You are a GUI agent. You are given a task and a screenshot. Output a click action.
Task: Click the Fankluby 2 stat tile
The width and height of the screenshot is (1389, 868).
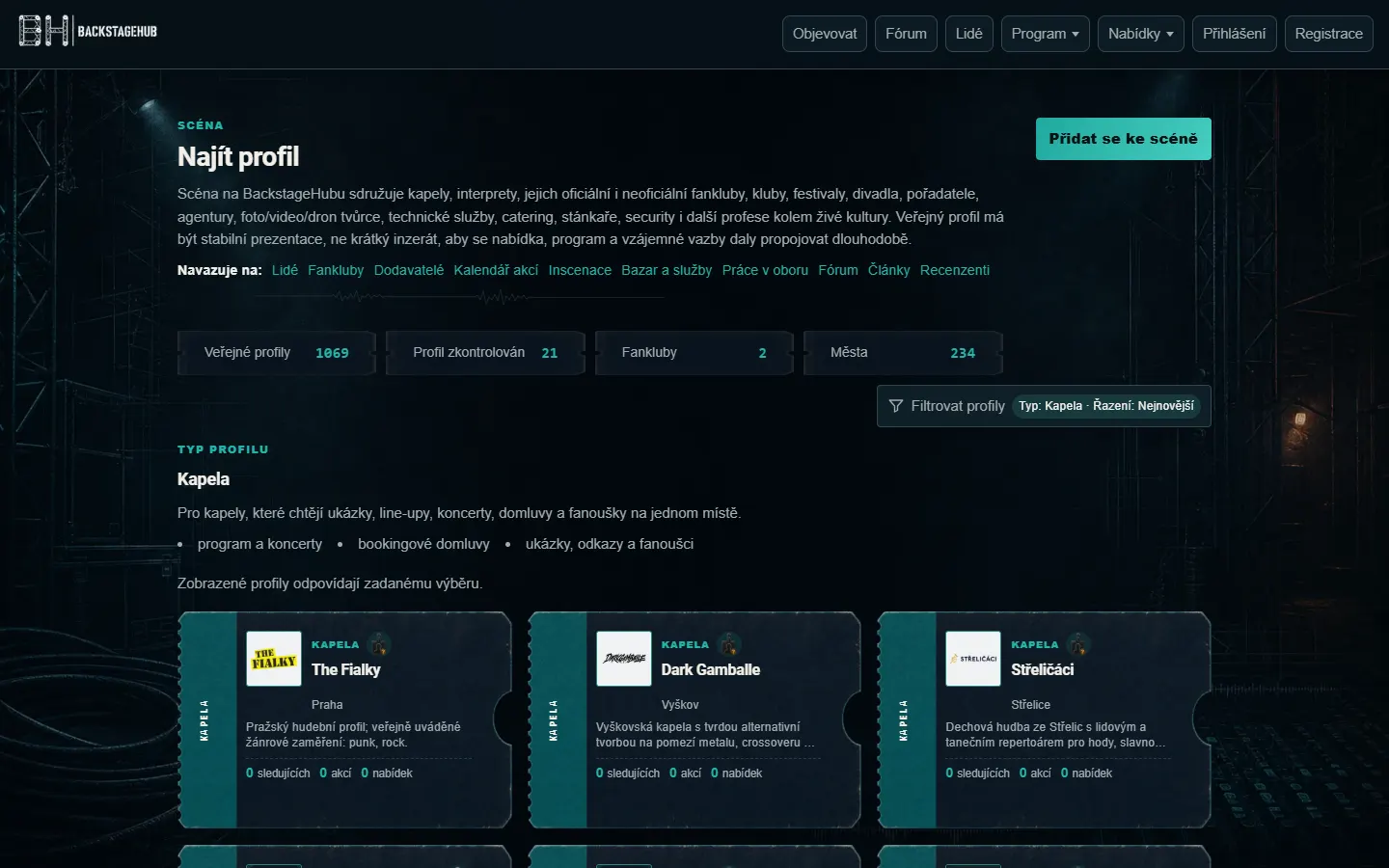pos(694,353)
